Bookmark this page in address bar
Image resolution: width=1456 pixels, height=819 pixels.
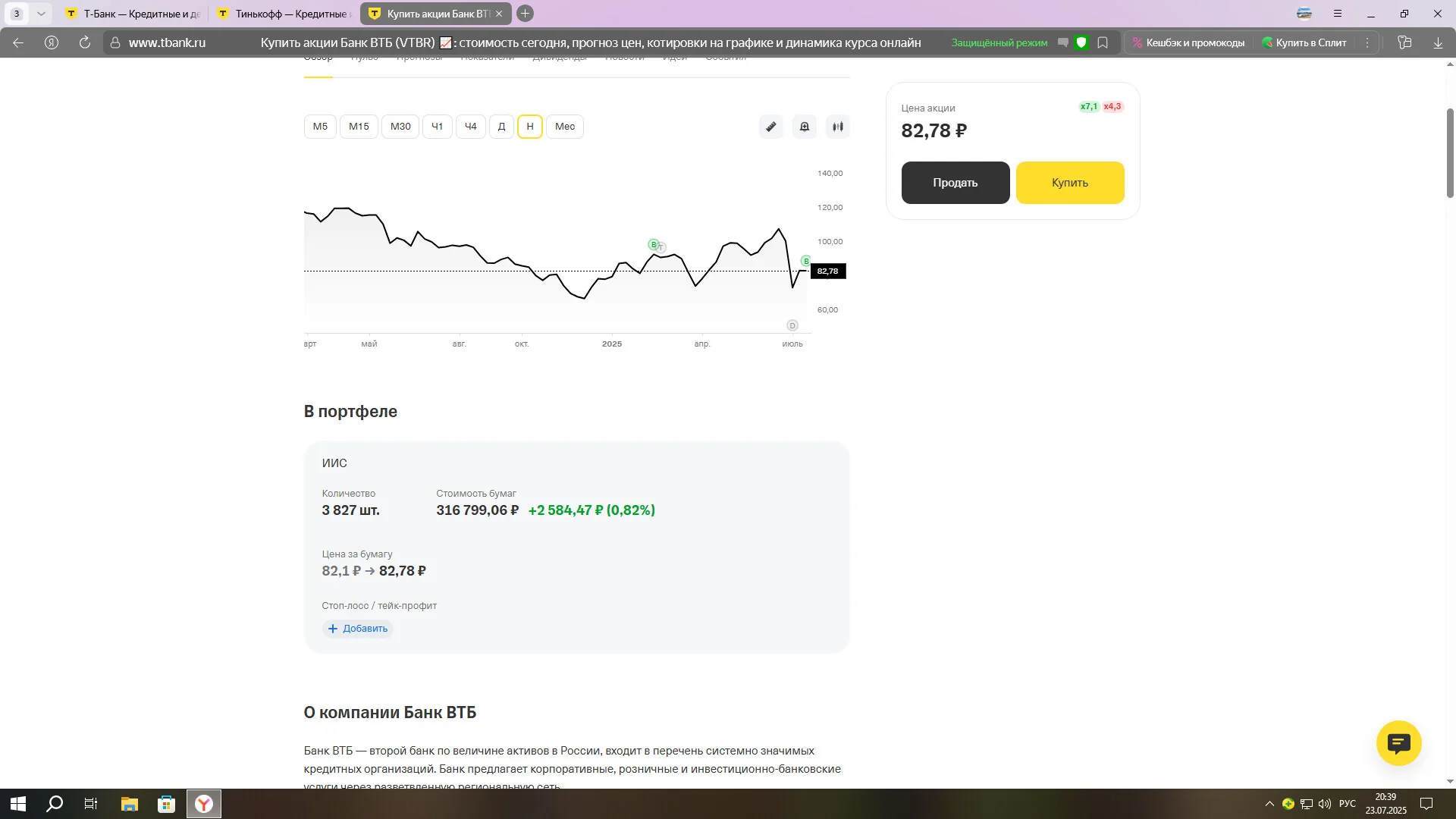click(x=1103, y=42)
